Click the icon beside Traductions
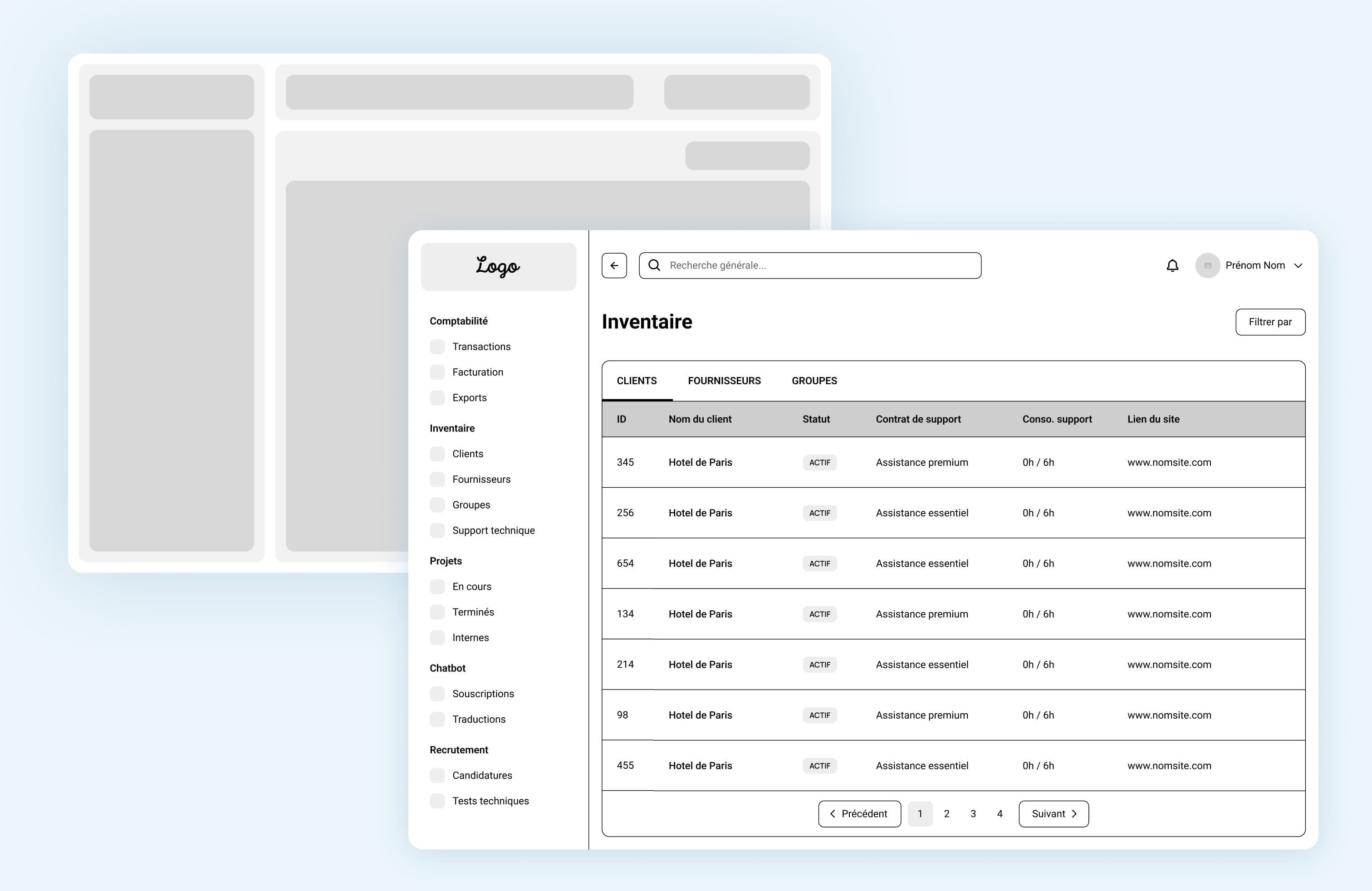Image resolution: width=1372 pixels, height=891 pixels. click(x=437, y=719)
